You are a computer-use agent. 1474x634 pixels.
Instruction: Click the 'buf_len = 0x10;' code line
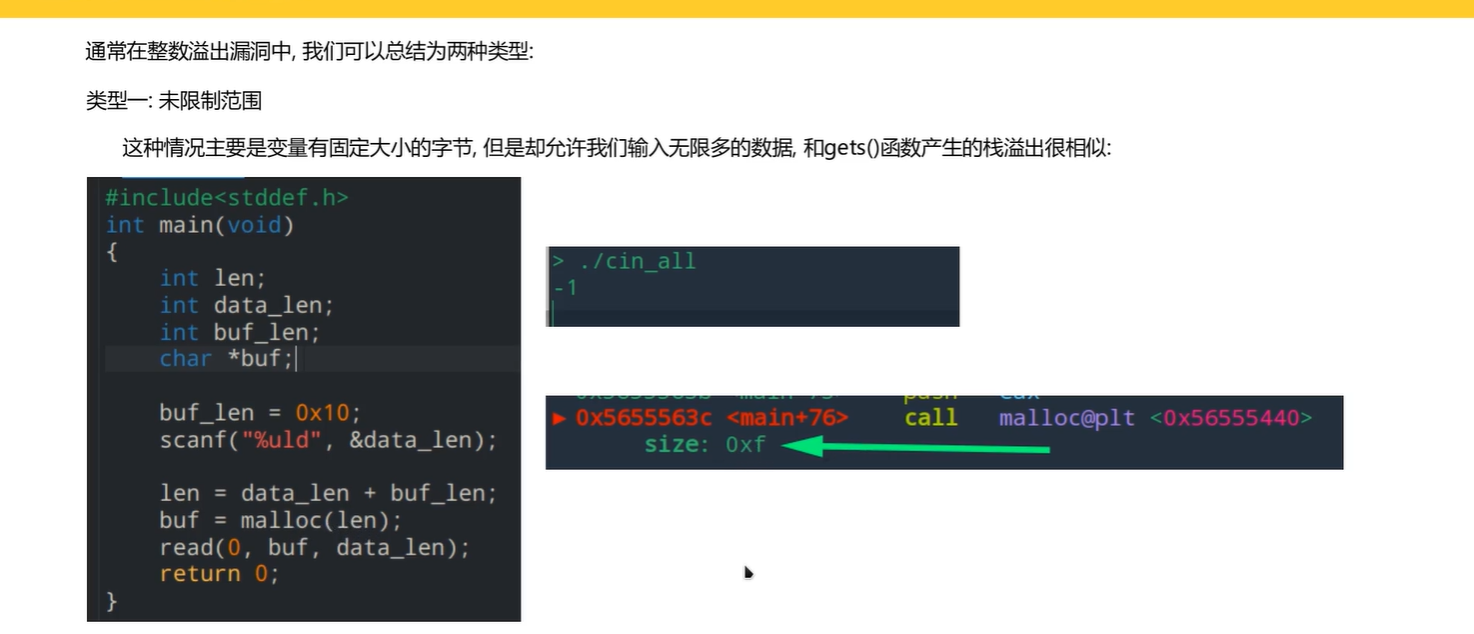point(260,412)
